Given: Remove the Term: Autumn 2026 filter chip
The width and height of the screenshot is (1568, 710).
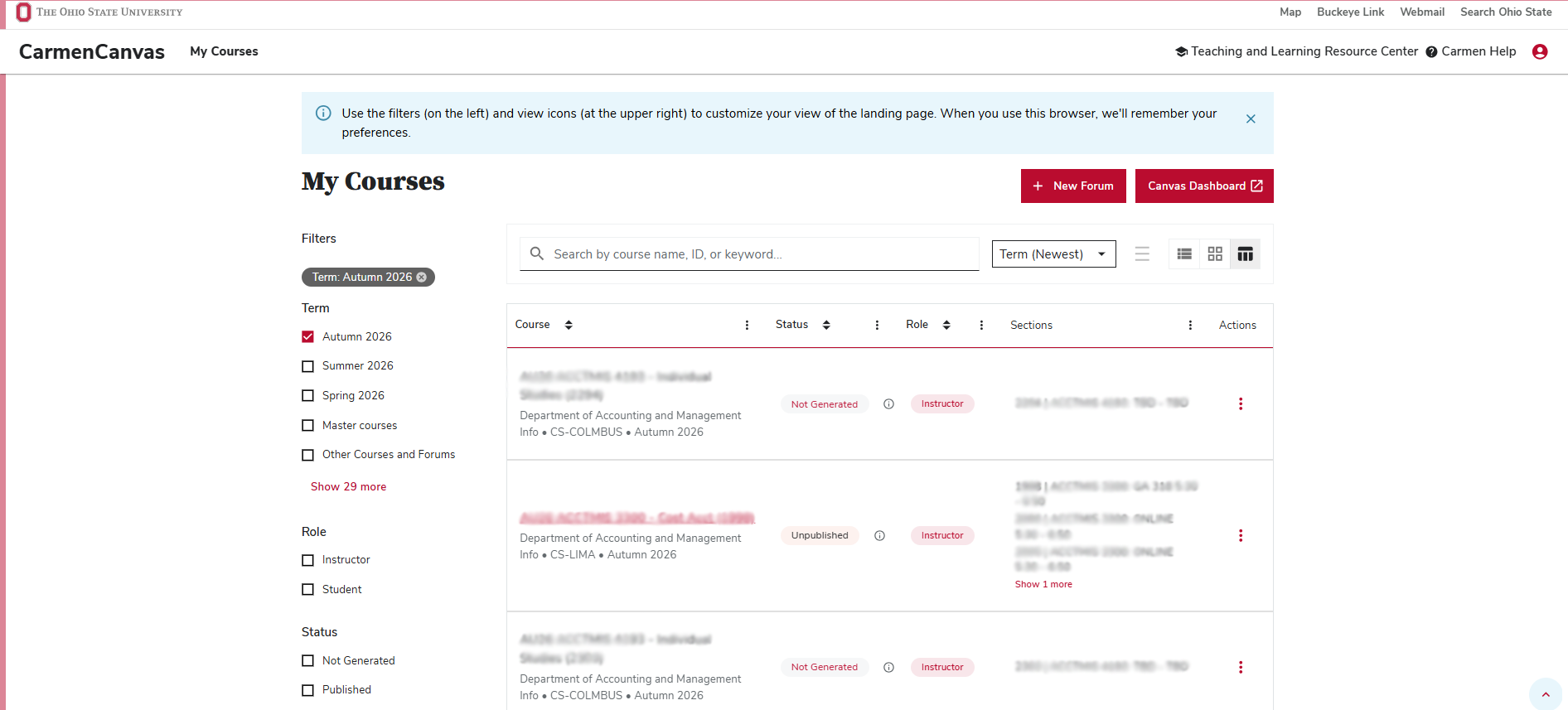Looking at the screenshot, I should coord(422,278).
